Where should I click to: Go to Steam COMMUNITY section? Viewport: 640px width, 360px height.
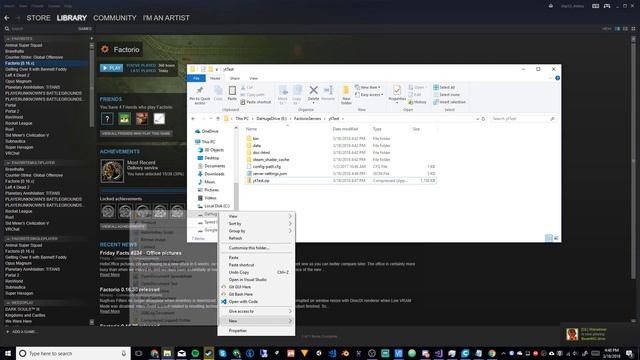tap(115, 18)
